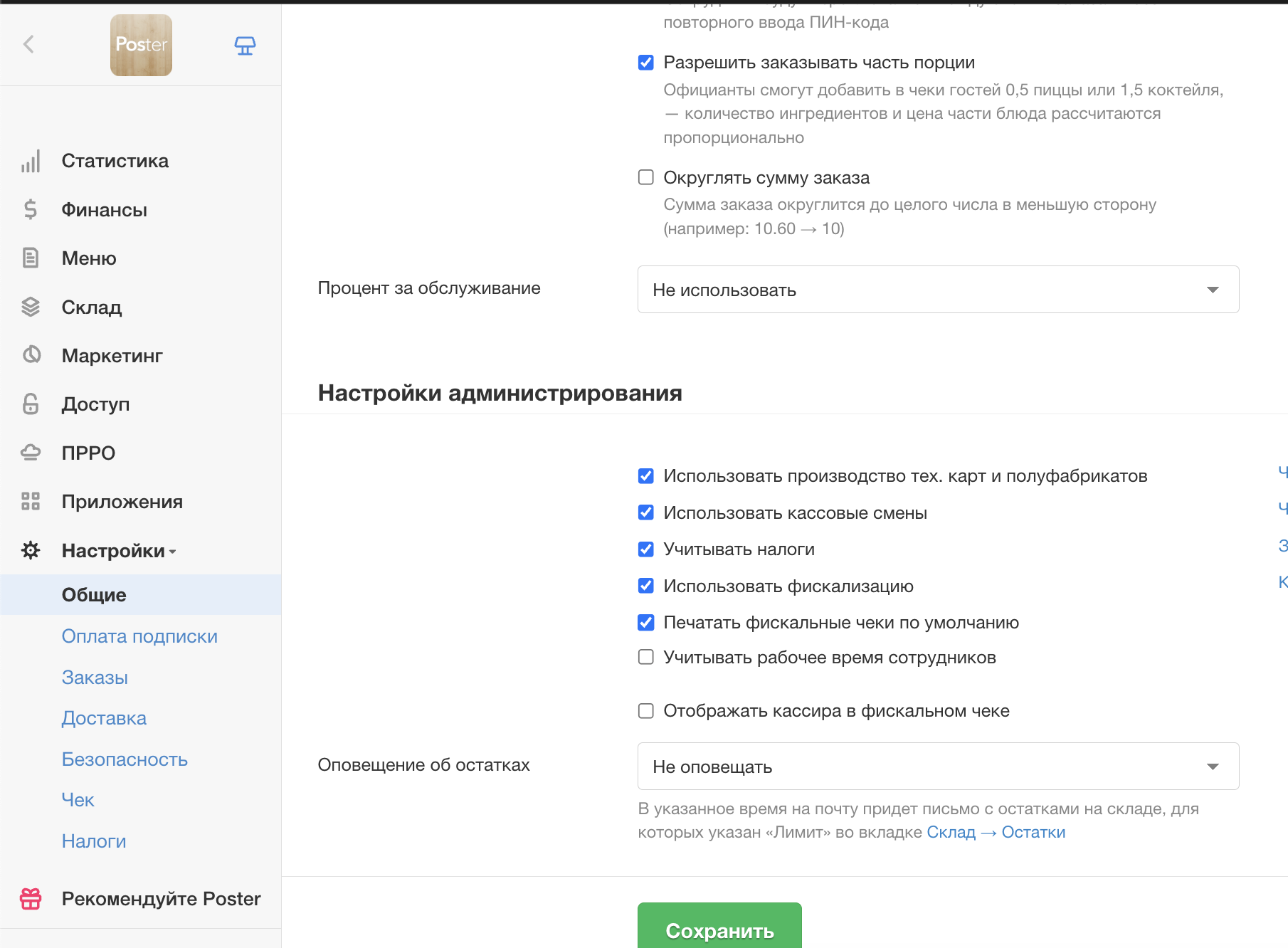Go to the Оплата подписки submenu item
1288x948 pixels.
pos(139,636)
